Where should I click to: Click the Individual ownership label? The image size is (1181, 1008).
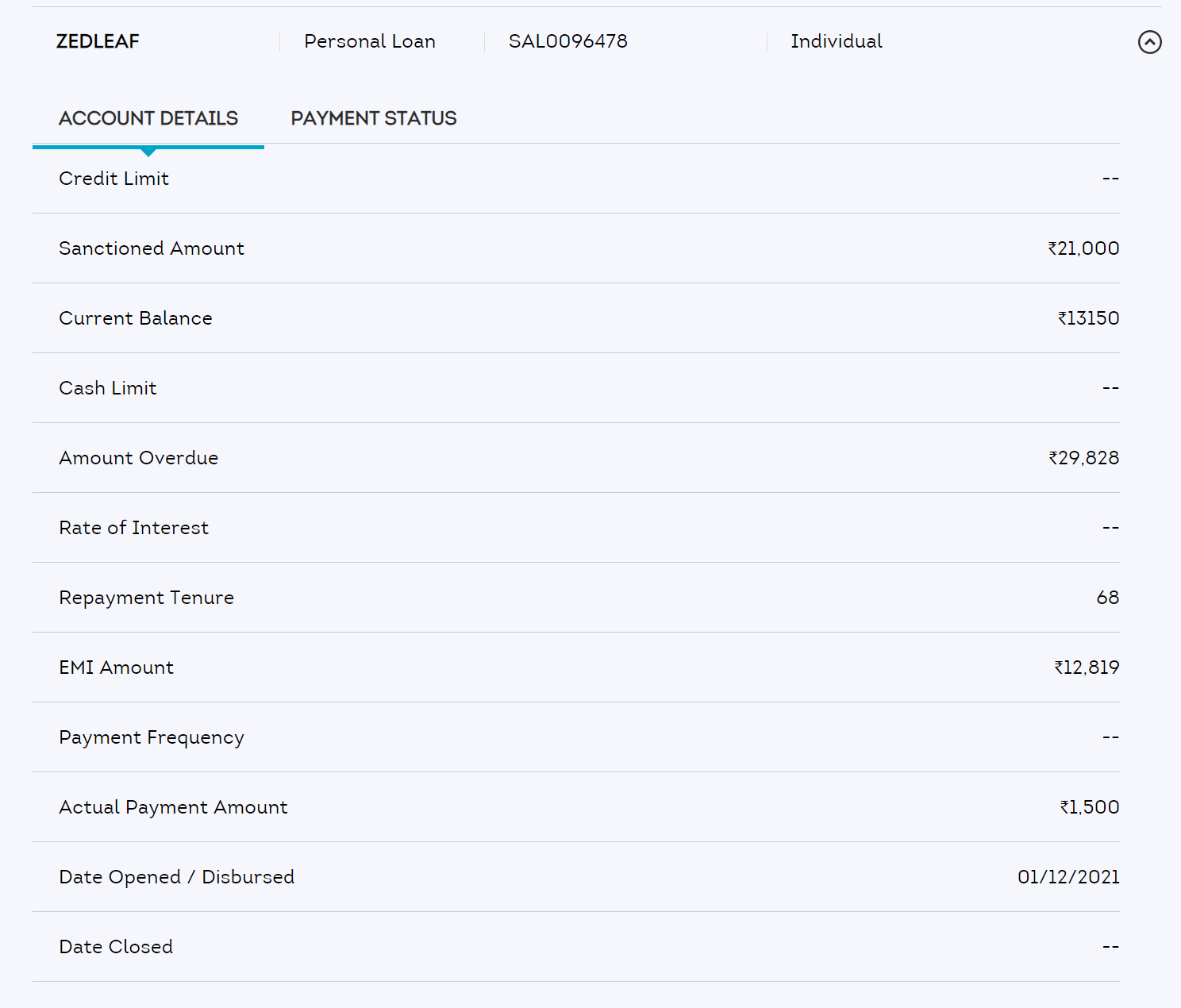click(x=836, y=41)
